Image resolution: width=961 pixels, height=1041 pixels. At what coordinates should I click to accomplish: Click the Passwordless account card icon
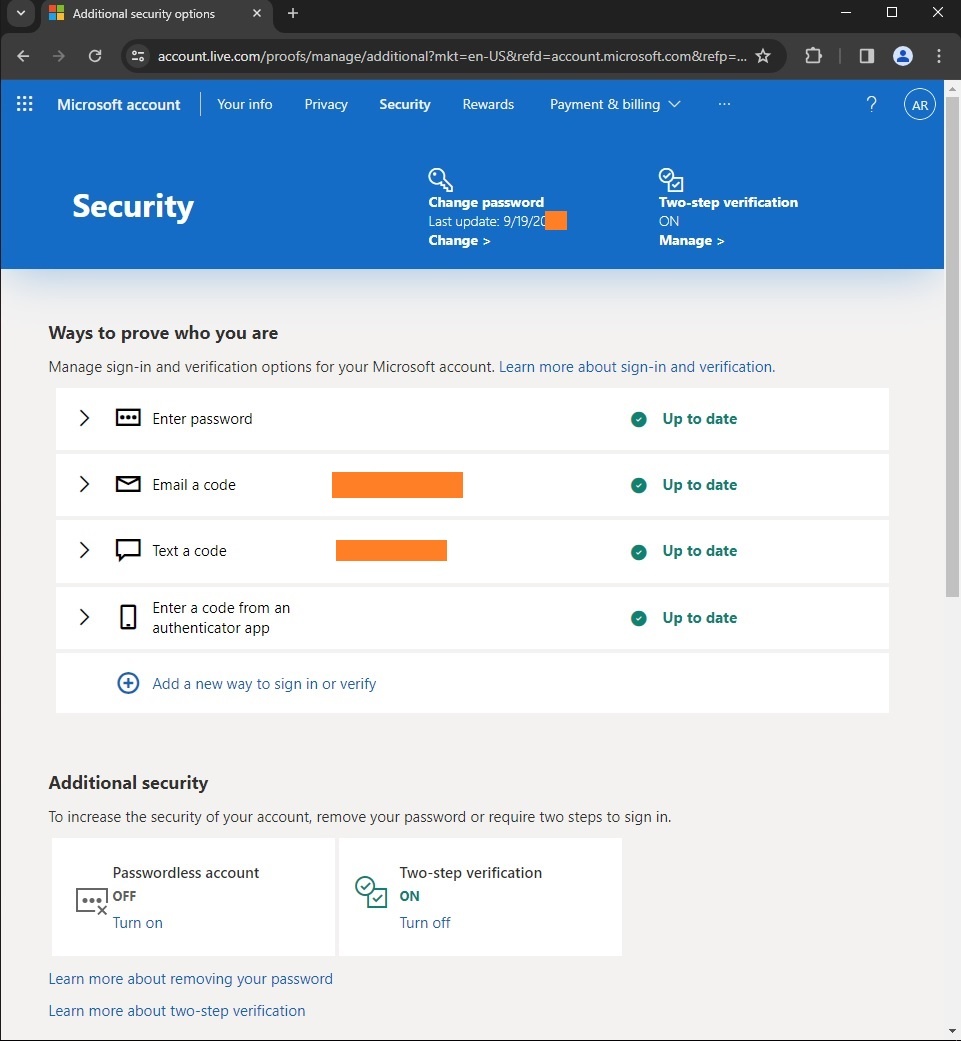pos(92,901)
